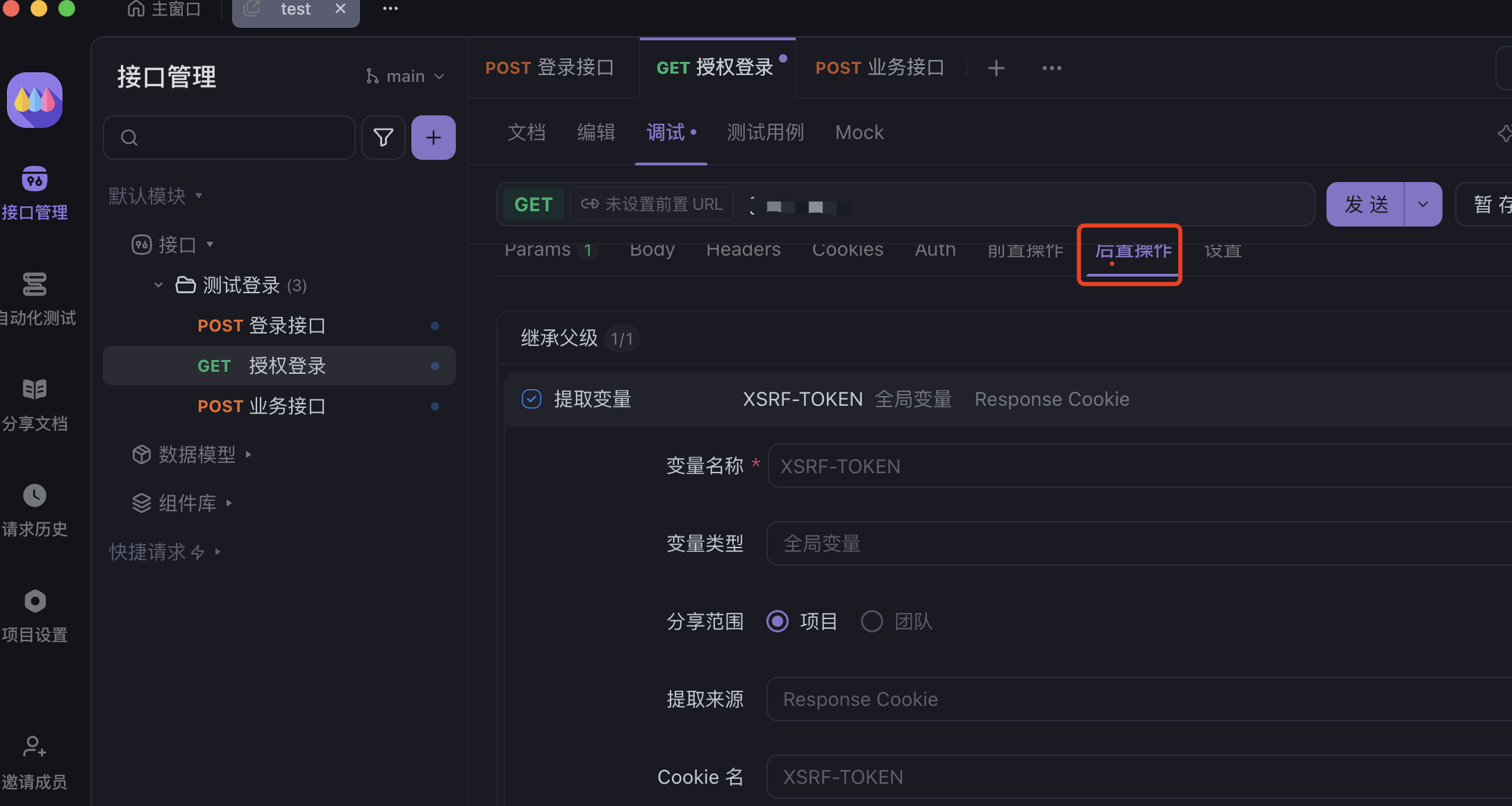This screenshot has width=1512, height=806.
Task: Add a new request tab
Action: pos(996,68)
